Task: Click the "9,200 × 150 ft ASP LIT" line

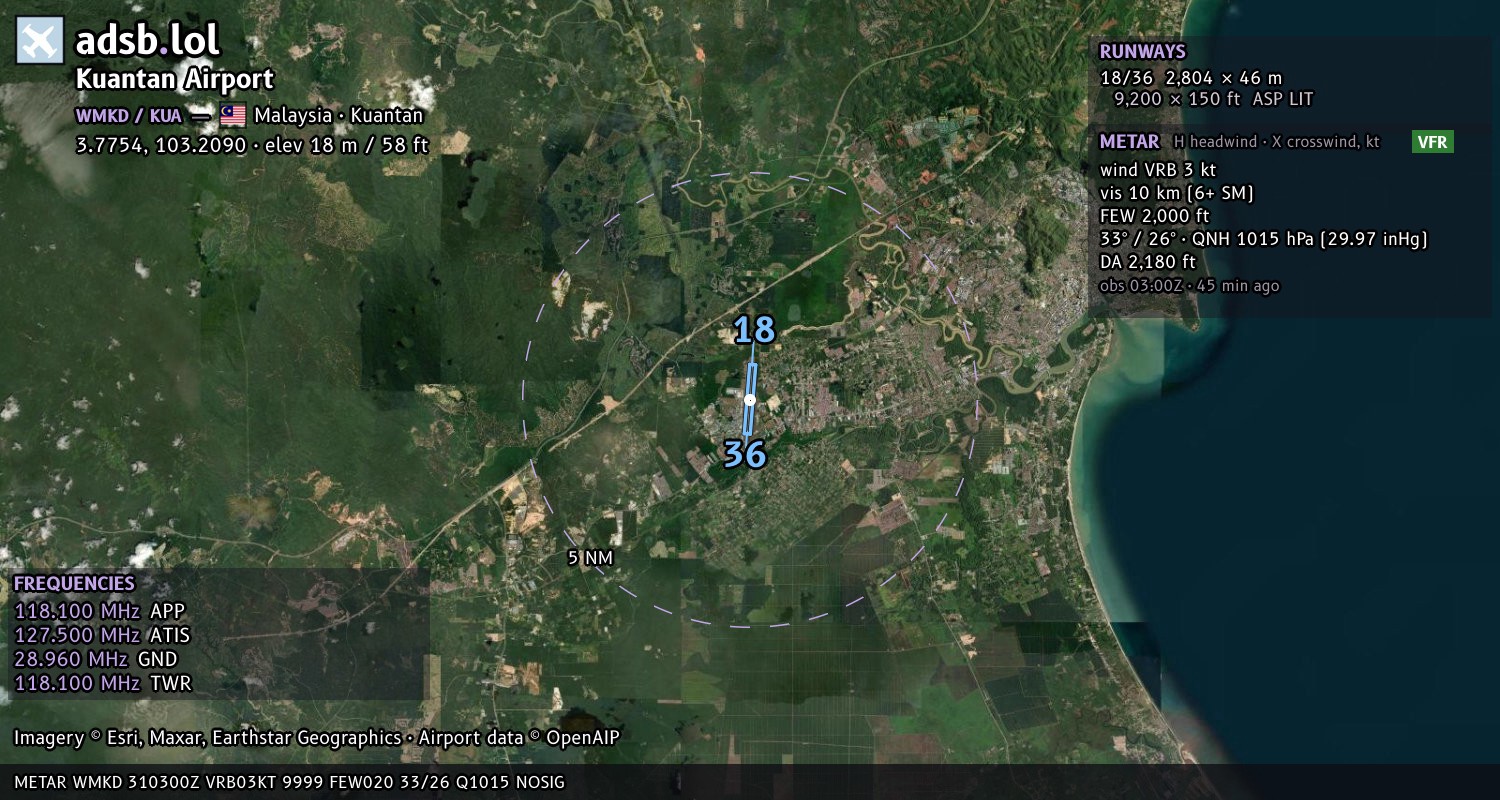Action: pyautogui.click(x=1213, y=99)
